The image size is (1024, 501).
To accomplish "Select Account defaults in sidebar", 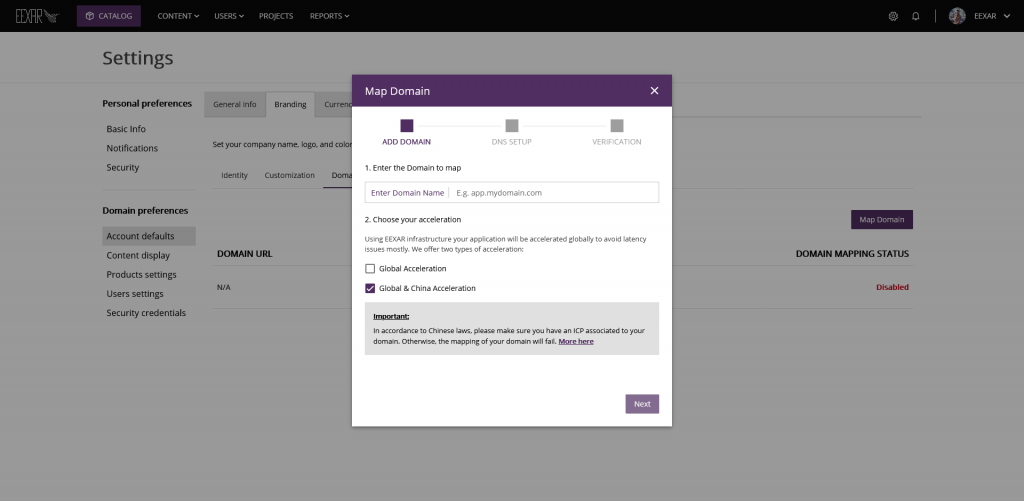I will 149,236.
